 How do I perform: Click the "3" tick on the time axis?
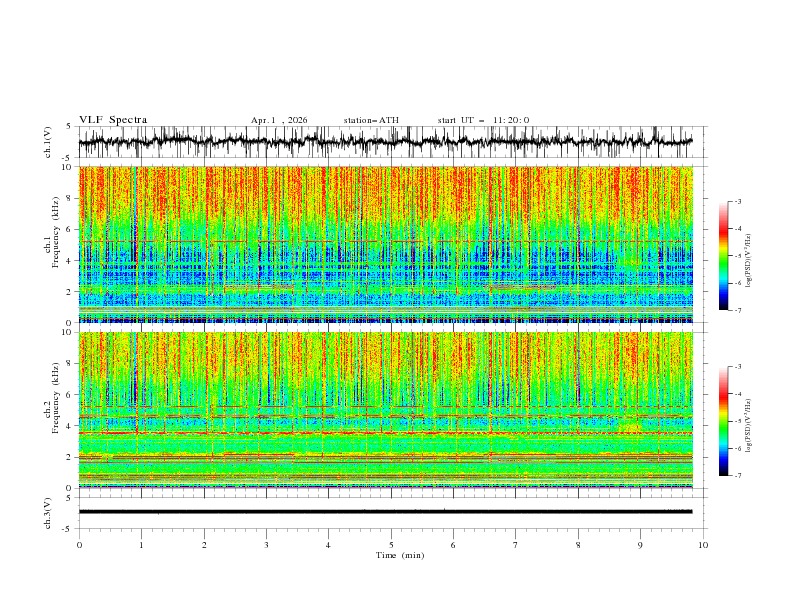point(266,545)
